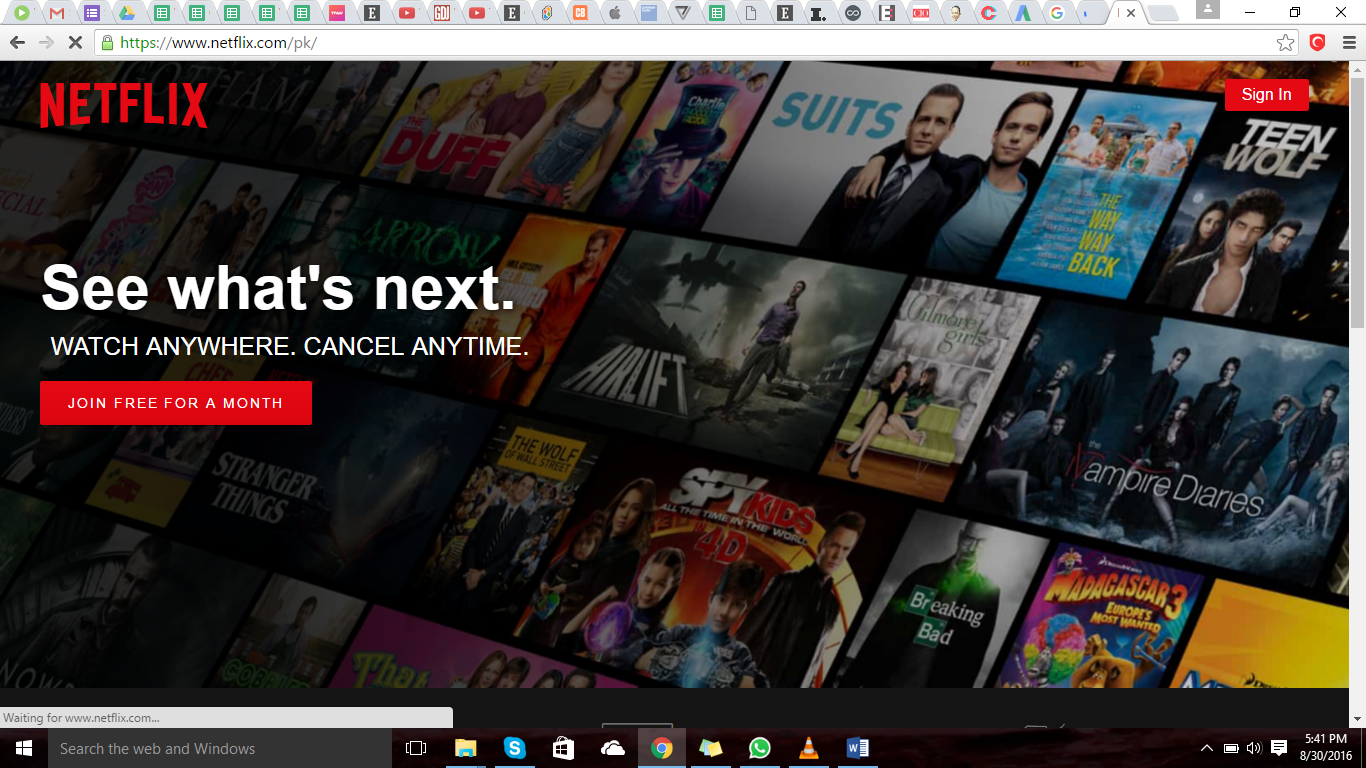Screen dimensions: 1366x768
Task: Click the green padlock security icon
Action: point(108,43)
